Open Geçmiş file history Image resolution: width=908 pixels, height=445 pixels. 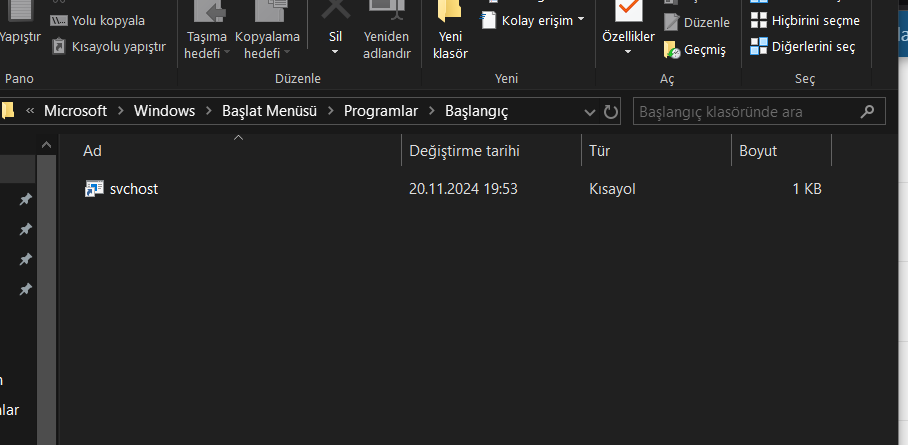click(x=694, y=50)
